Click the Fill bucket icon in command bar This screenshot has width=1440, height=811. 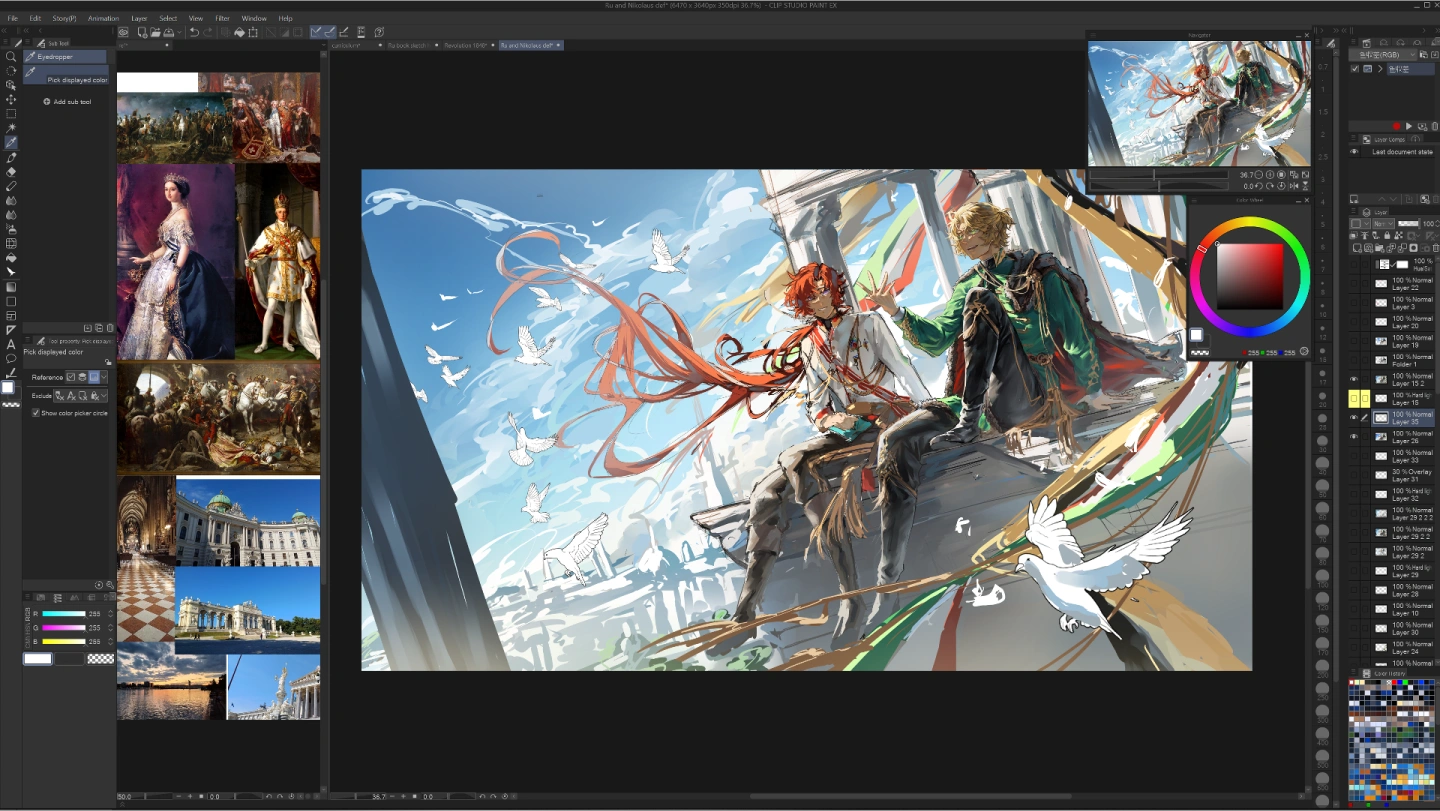click(239, 32)
